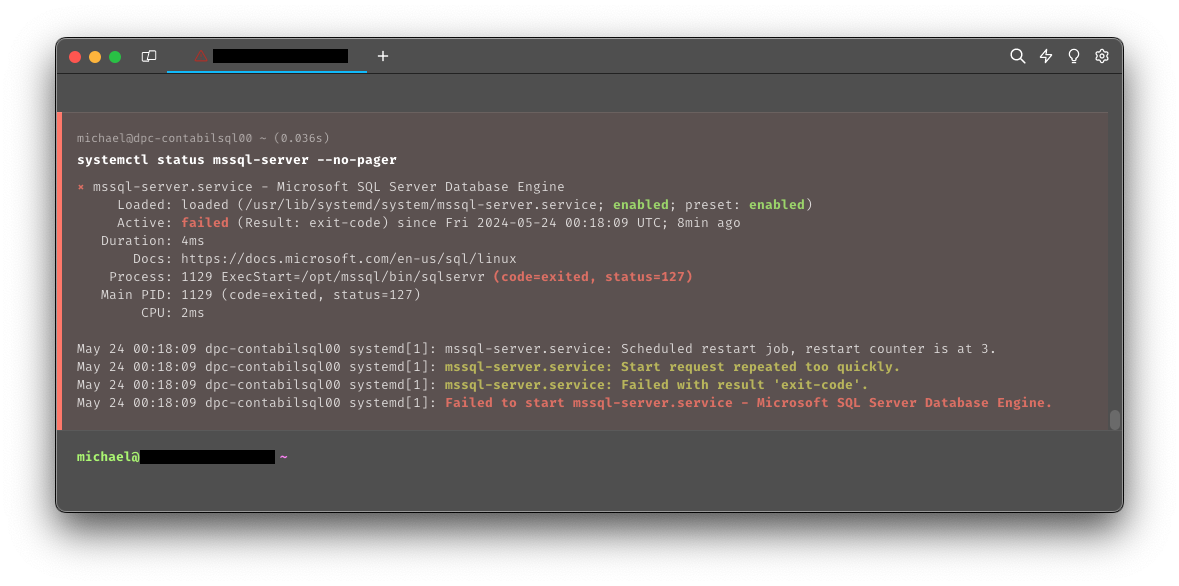
Task: Select the command text 'systemctl status mssql-server --no-pager'
Action: tap(237, 160)
